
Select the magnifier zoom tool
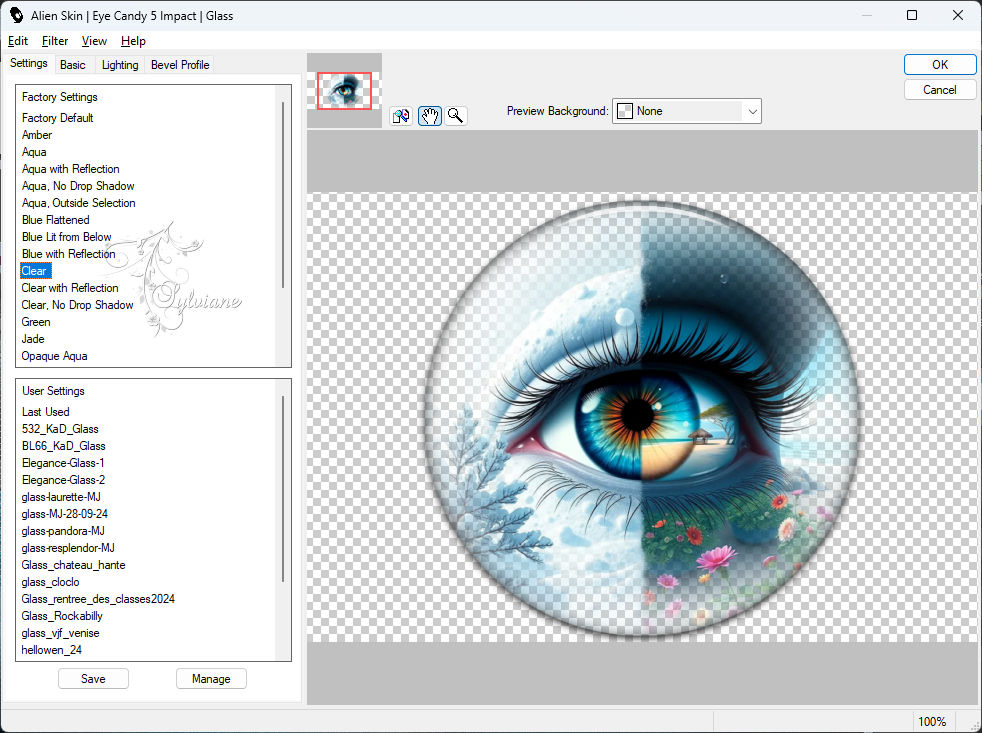point(456,116)
